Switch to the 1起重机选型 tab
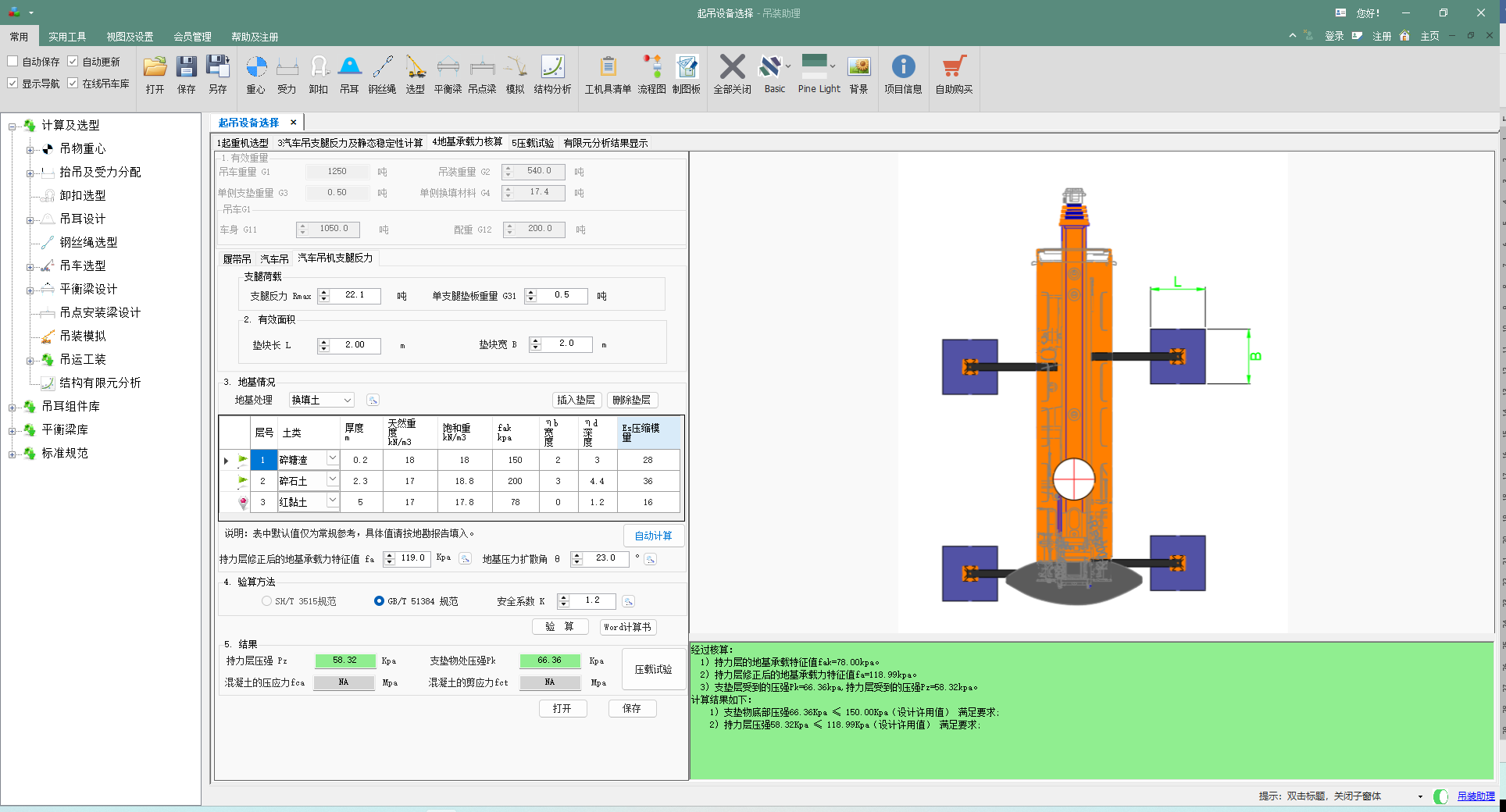Image resolution: width=1506 pixels, height=812 pixels. tap(243, 143)
